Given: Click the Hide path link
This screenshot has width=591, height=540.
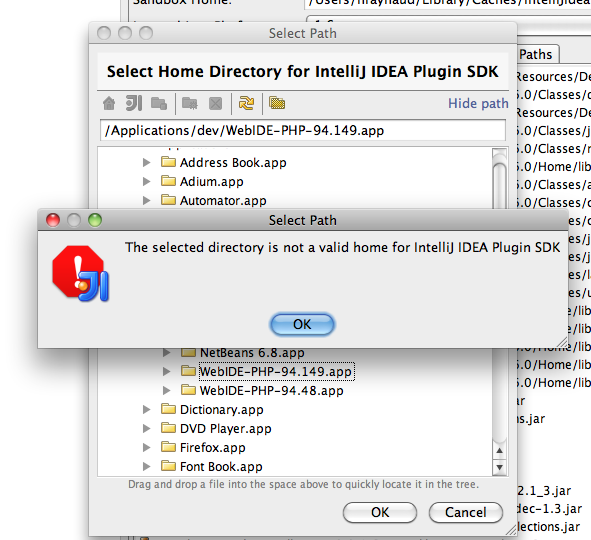Looking at the screenshot, I should point(478,103).
